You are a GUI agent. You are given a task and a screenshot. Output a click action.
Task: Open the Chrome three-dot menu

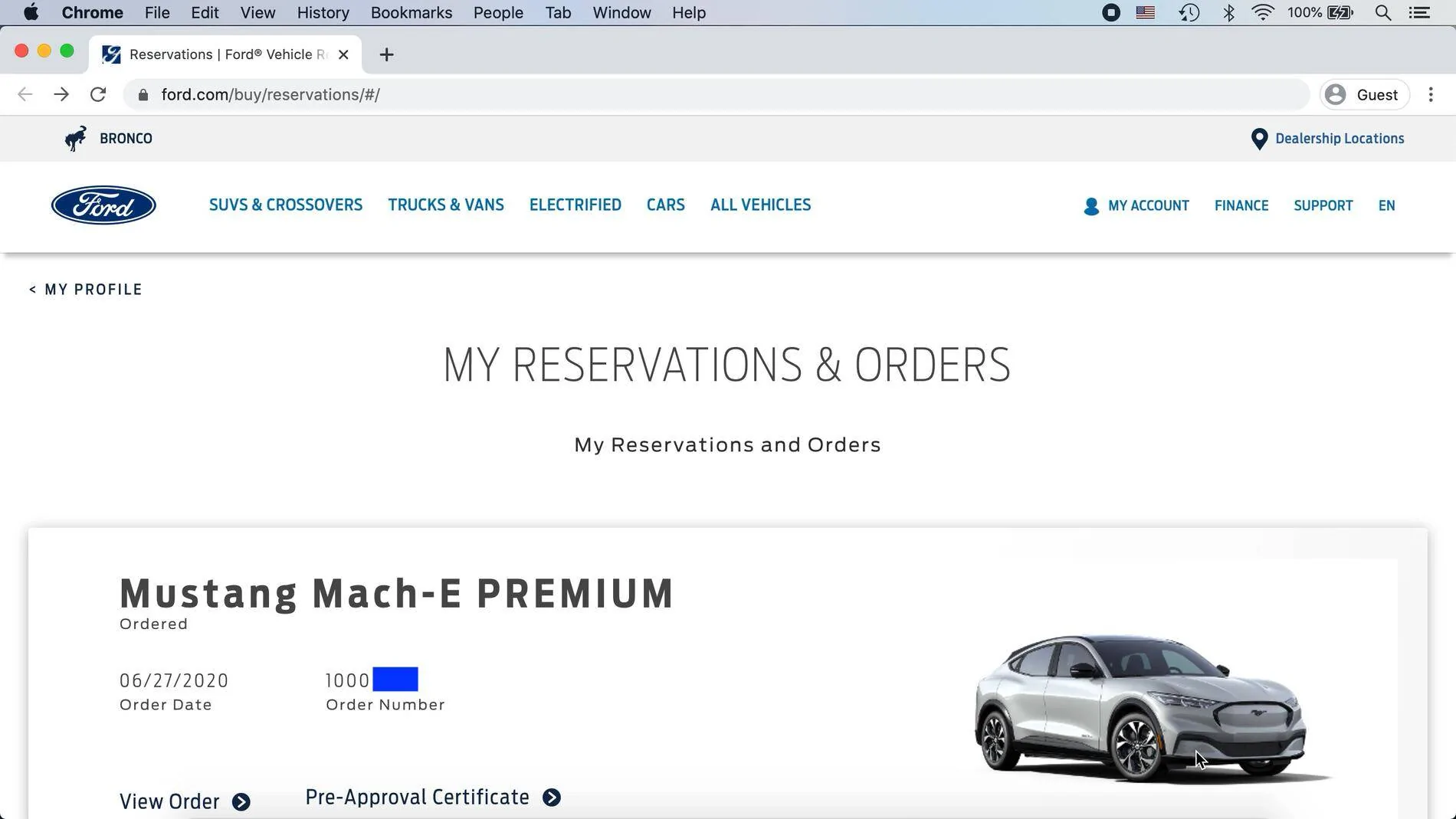tap(1431, 94)
